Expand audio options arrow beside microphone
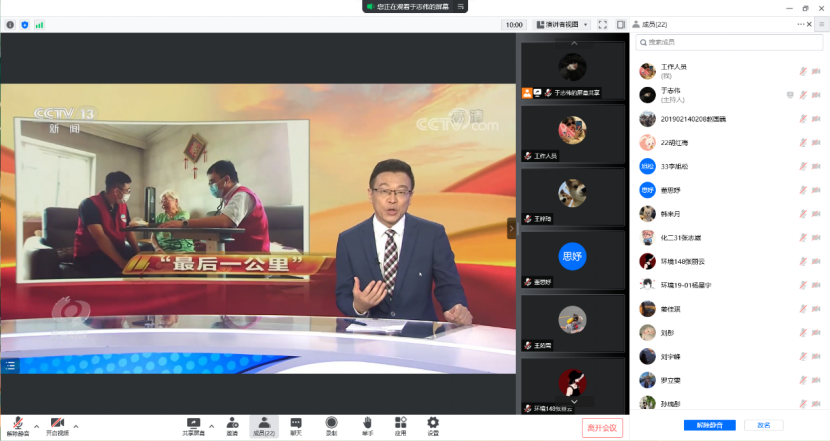Image resolution: width=830 pixels, height=441 pixels. pos(36,425)
